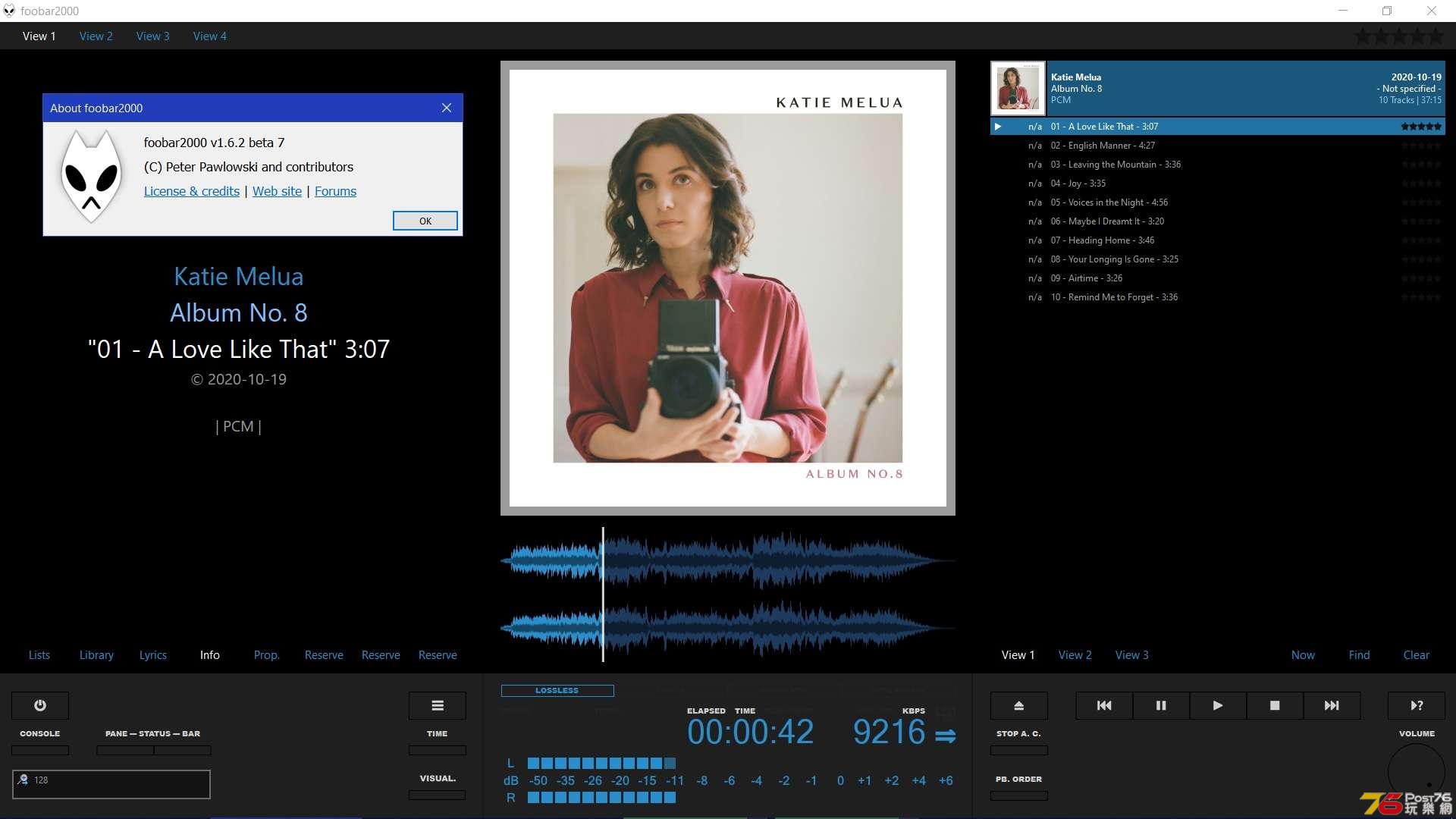Click the Katie Melua album header
Viewport: 1456px width, 819px height.
(1245, 89)
